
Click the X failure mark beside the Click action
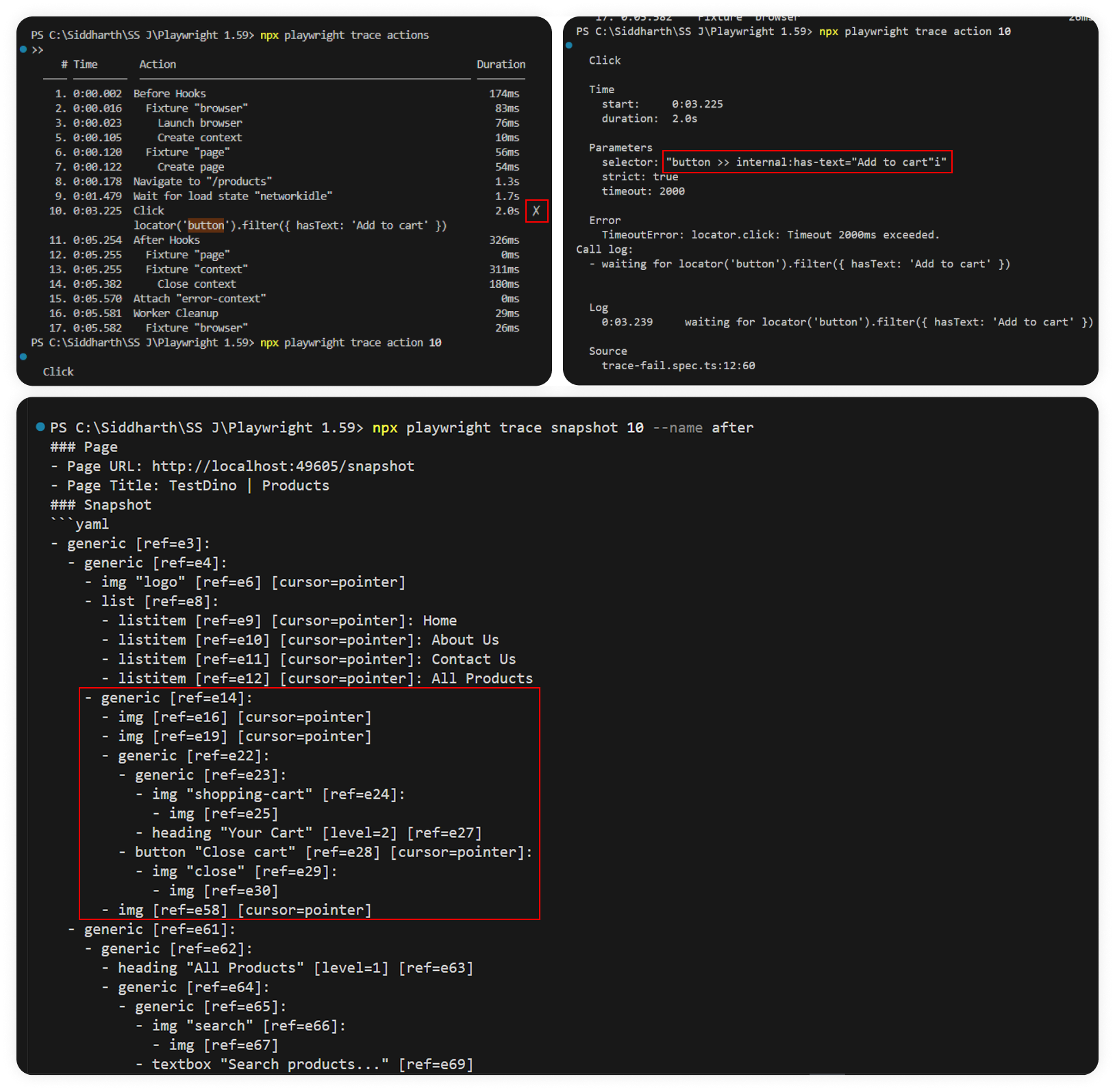point(536,211)
